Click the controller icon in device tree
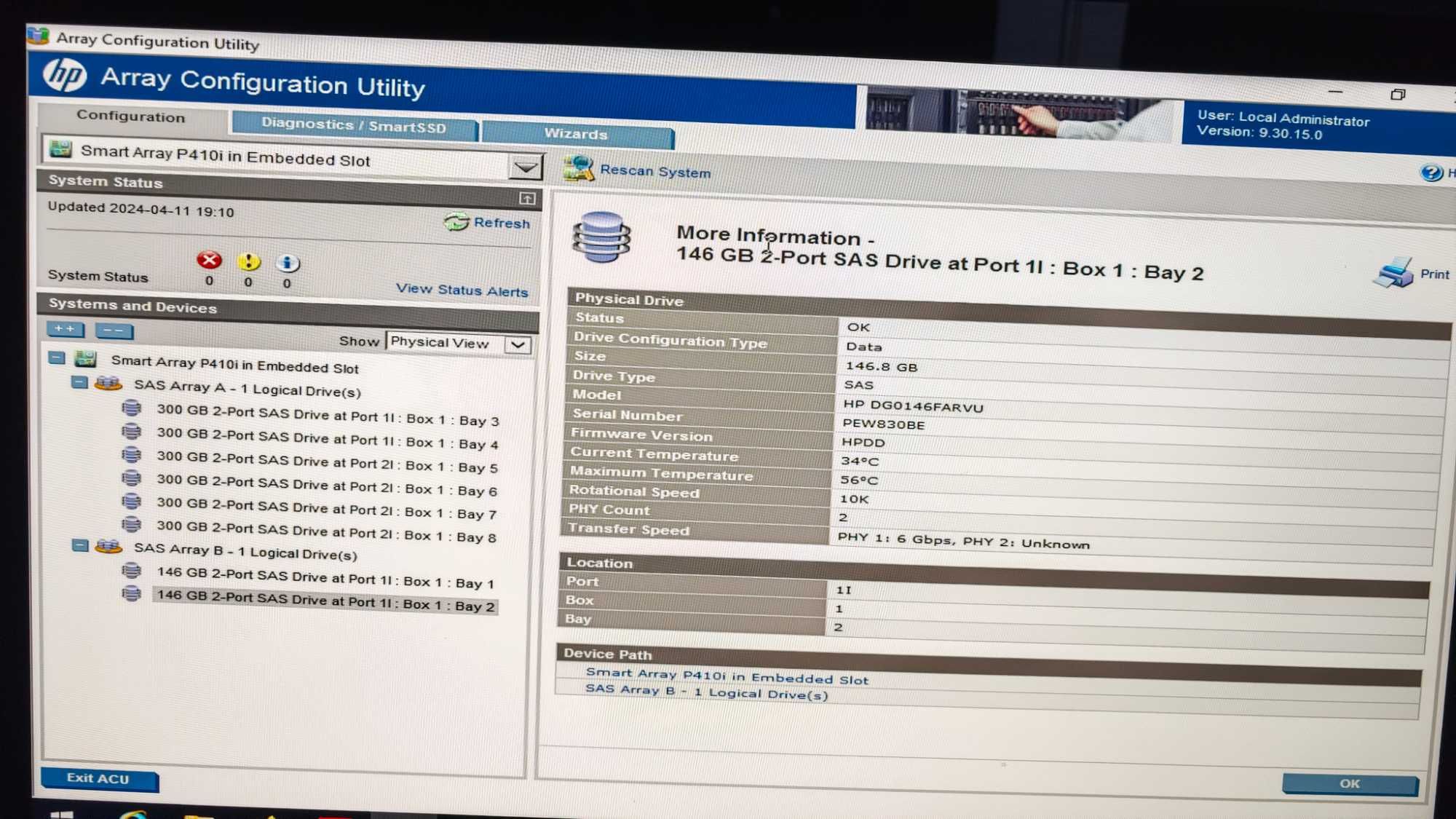1456x819 pixels. tap(85, 358)
